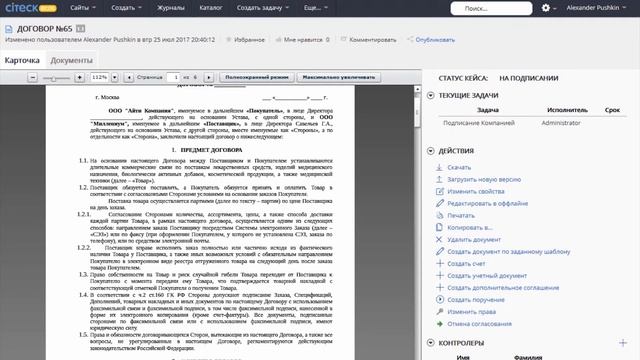Collapse the ТЕКУЩИЕ ЗАДАЧИ section
This screenshot has height=360, width=640.
pyautogui.click(x=430, y=95)
